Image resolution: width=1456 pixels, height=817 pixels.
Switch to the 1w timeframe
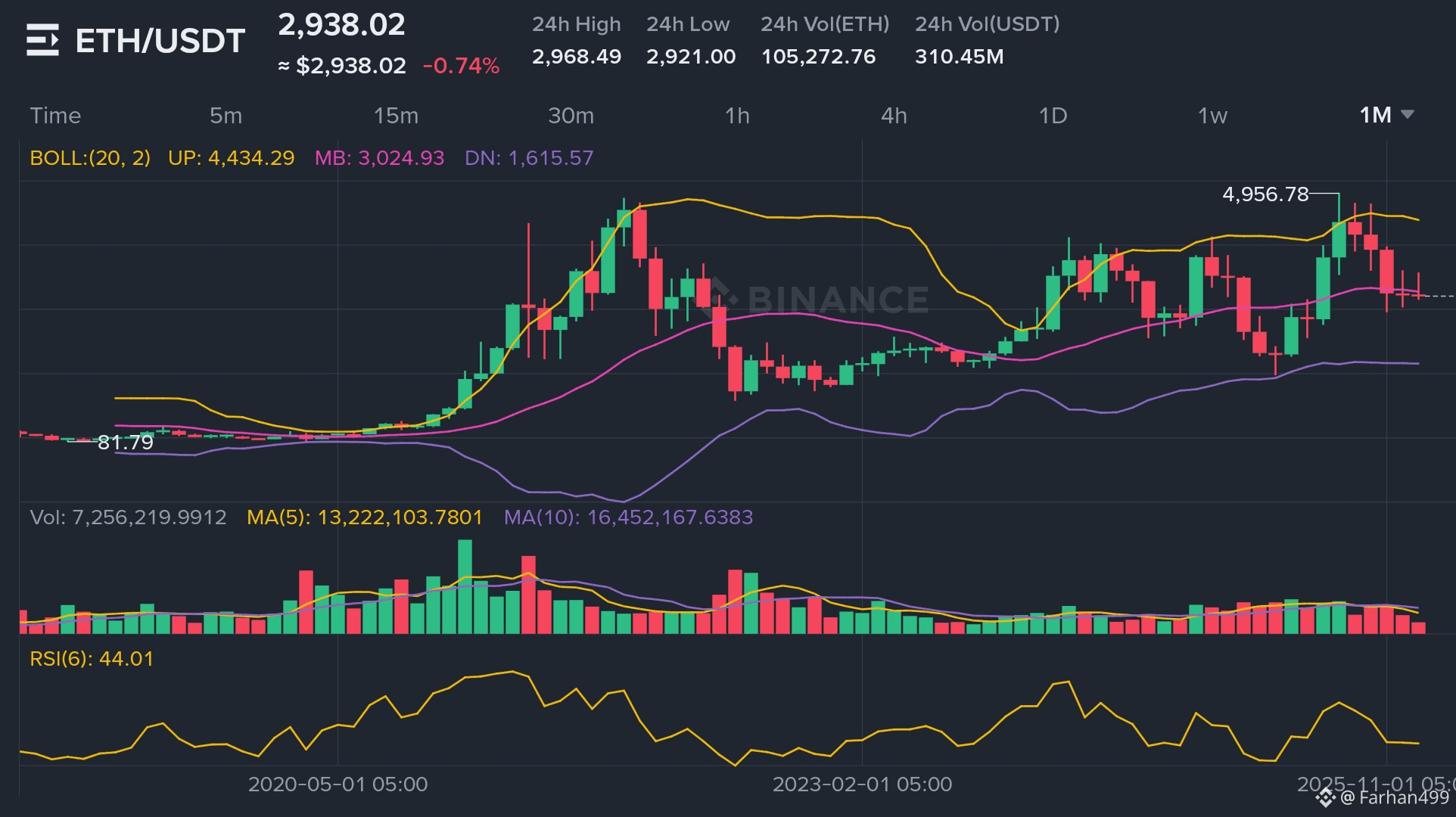[x=1212, y=116]
